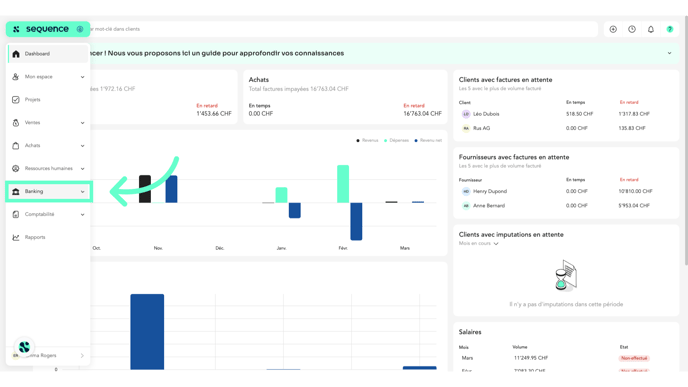Viewport: 688px width, 387px height.
Task: Expand Ressources humaines submenu chevron
Action: click(82, 168)
